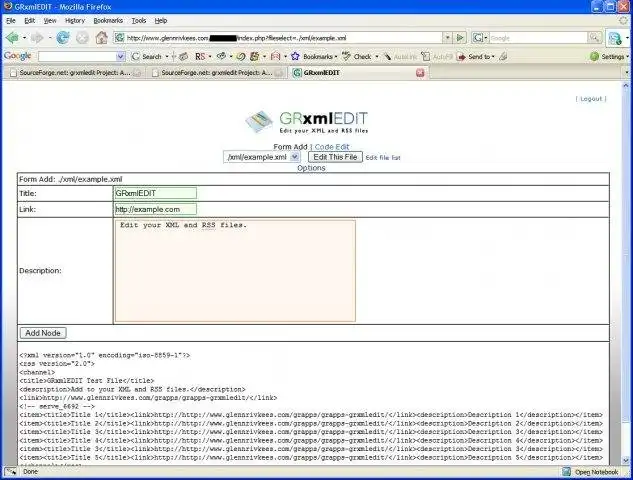Click the AutoFill toolbar button
Image resolution: width=633 pixels, height=480 pixels.
point(437,57)
